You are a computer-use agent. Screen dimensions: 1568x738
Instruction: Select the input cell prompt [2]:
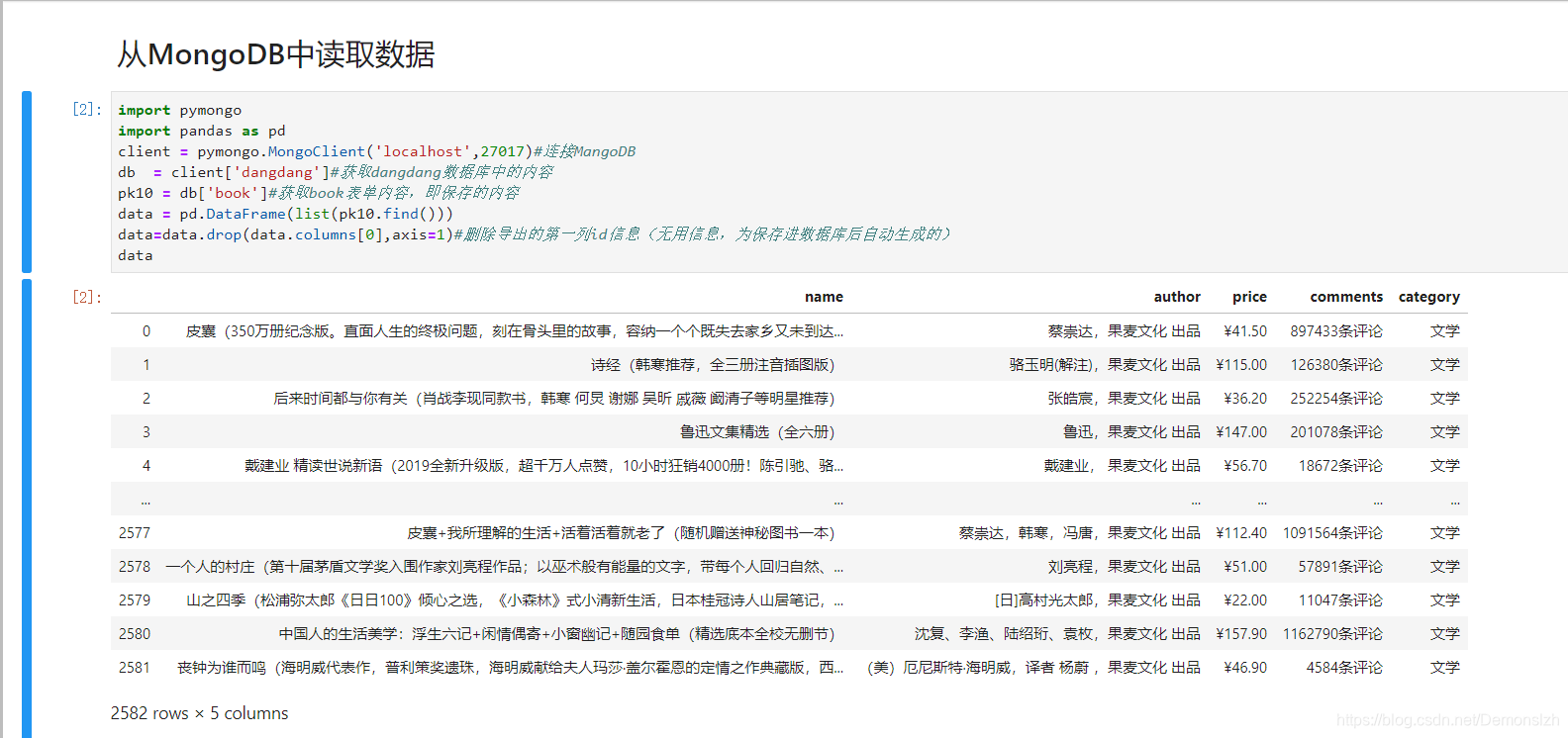(x=87, y=109)
